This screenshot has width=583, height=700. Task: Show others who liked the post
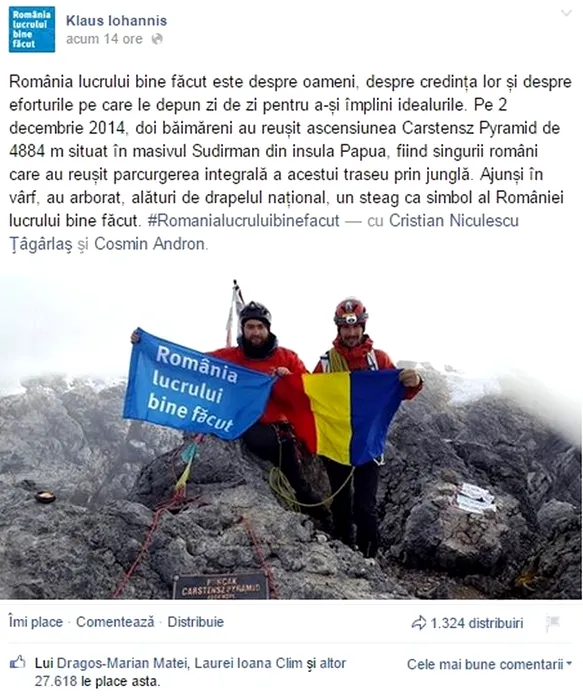coord(332,663)
